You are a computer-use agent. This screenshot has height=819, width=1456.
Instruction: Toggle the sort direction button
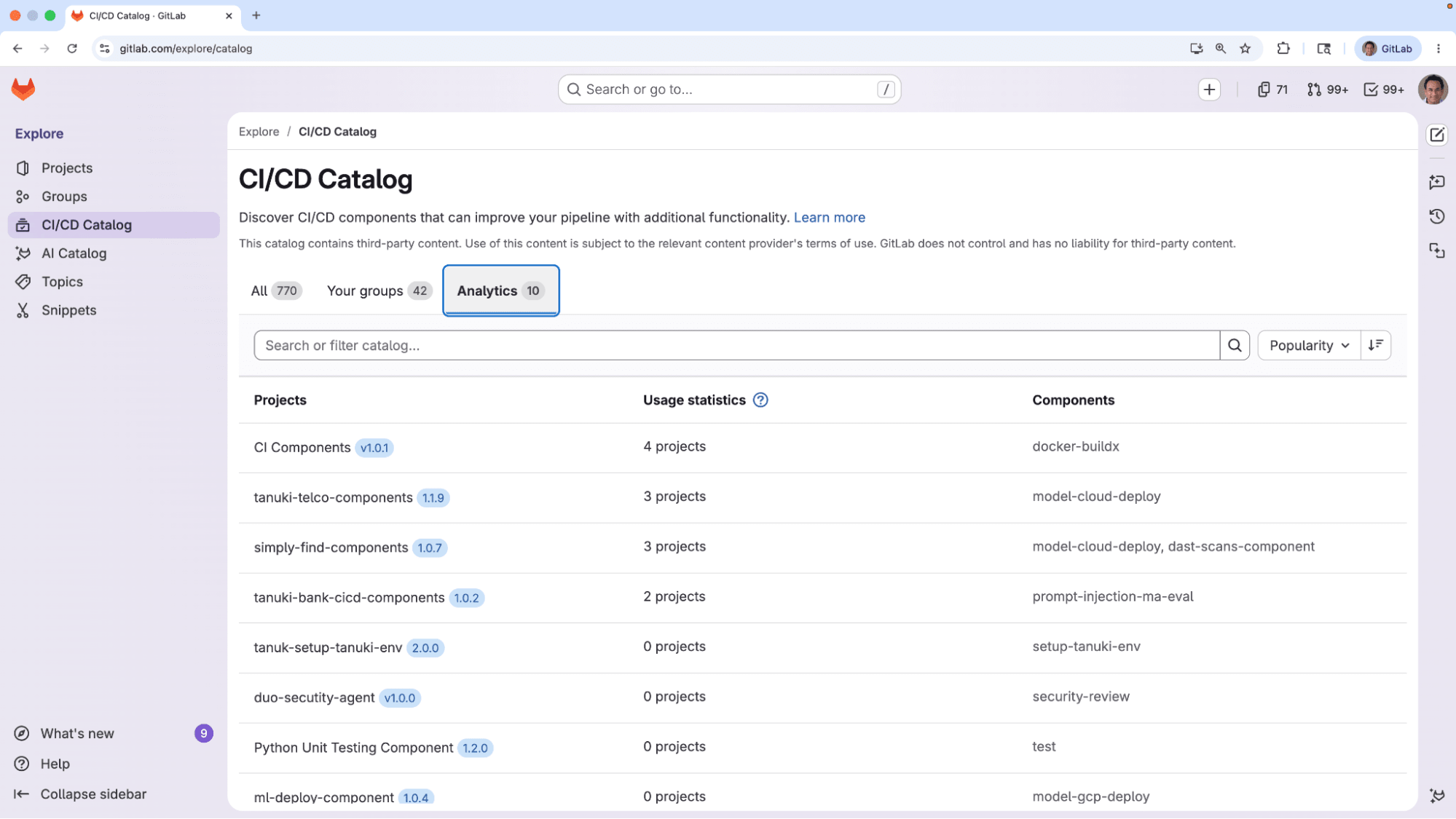pyautogui.click(x=1375, y=345)
